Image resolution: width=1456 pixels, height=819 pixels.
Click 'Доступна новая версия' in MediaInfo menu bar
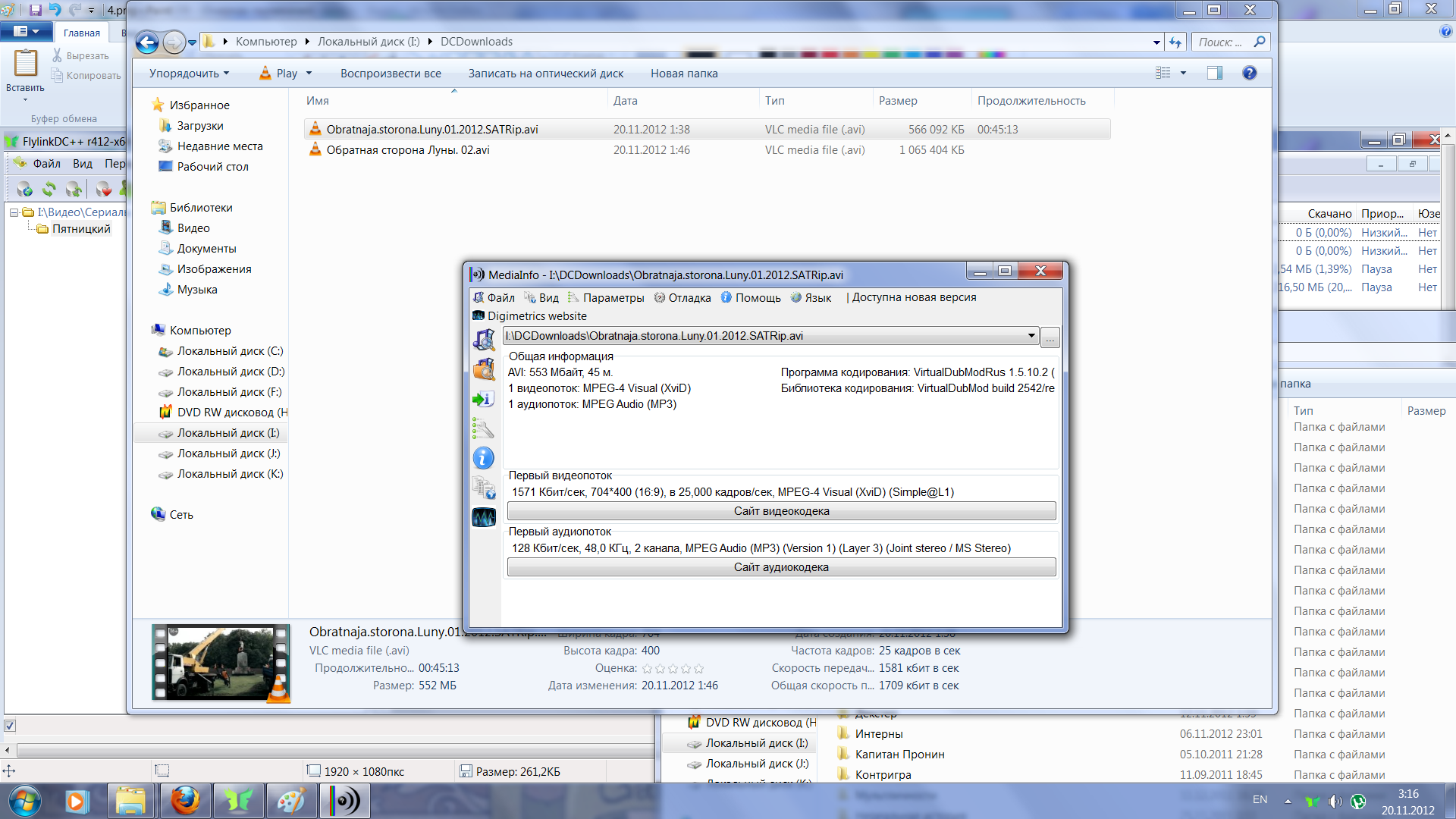pyautogui.click(x=914, y=297)
